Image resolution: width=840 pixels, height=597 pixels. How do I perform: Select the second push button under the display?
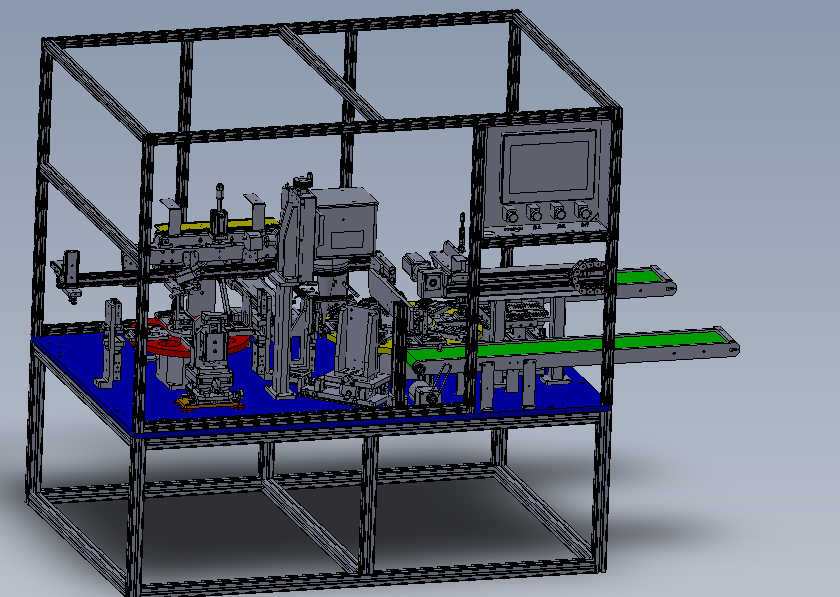535,213
